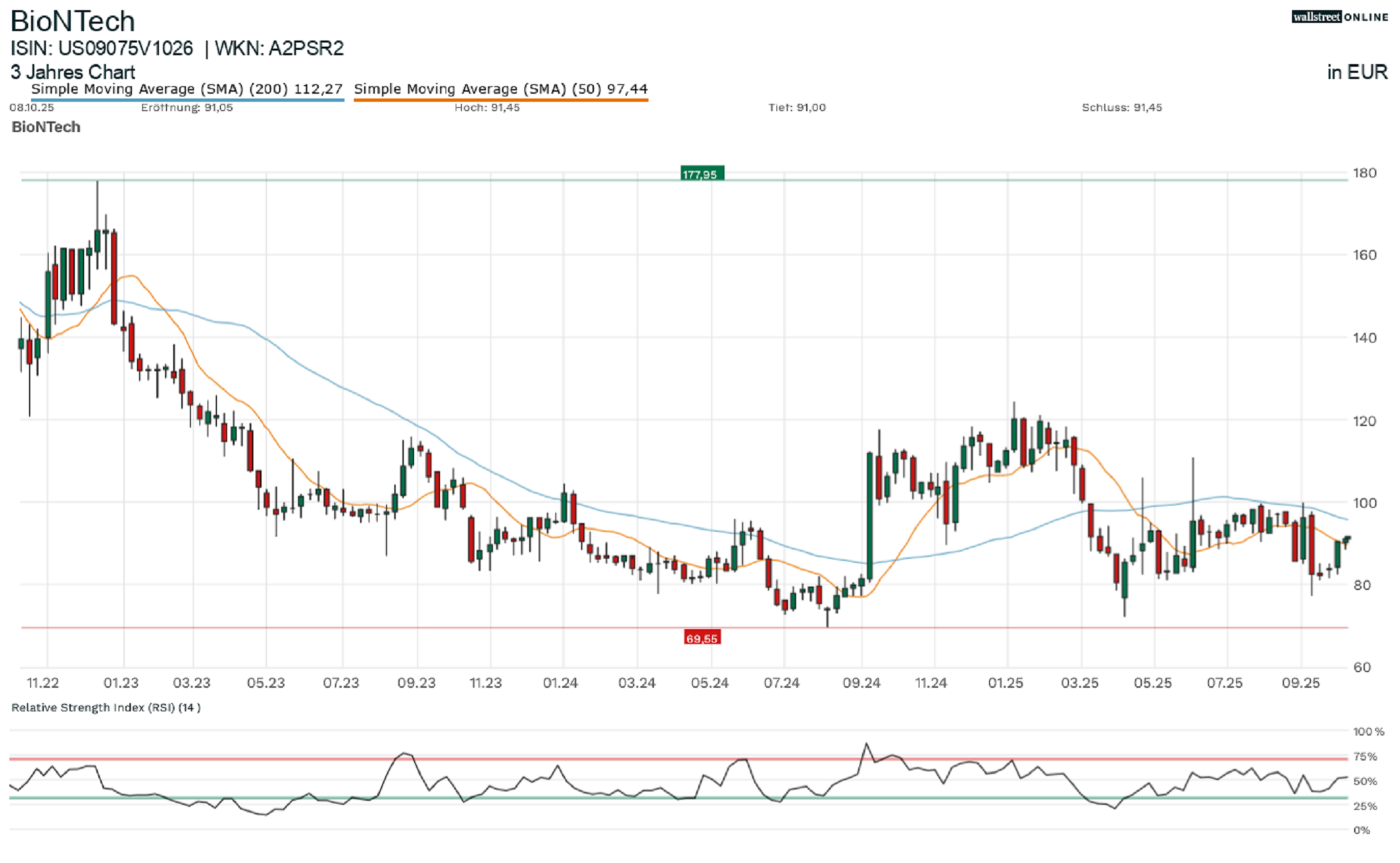Click the 09.25 date axis label
This screenshot has height=863, width=1400.
(1300, 683)
